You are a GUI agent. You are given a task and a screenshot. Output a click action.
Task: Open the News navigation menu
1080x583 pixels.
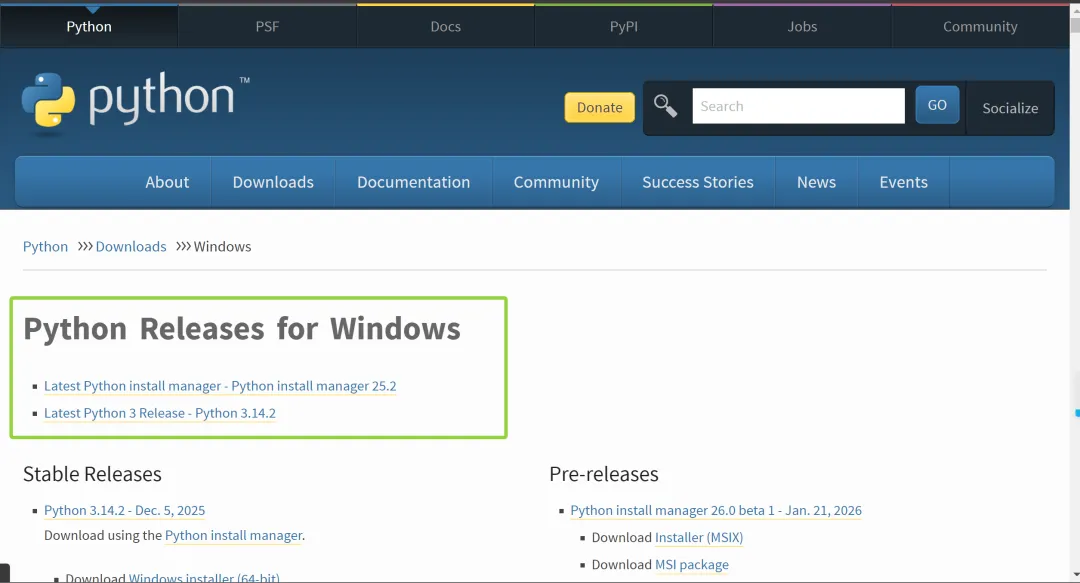click(816, 182)
